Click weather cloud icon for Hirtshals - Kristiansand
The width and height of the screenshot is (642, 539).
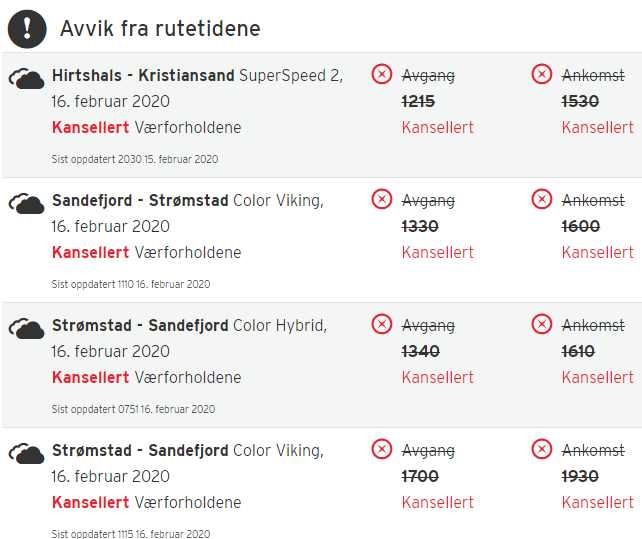point(27,79)
